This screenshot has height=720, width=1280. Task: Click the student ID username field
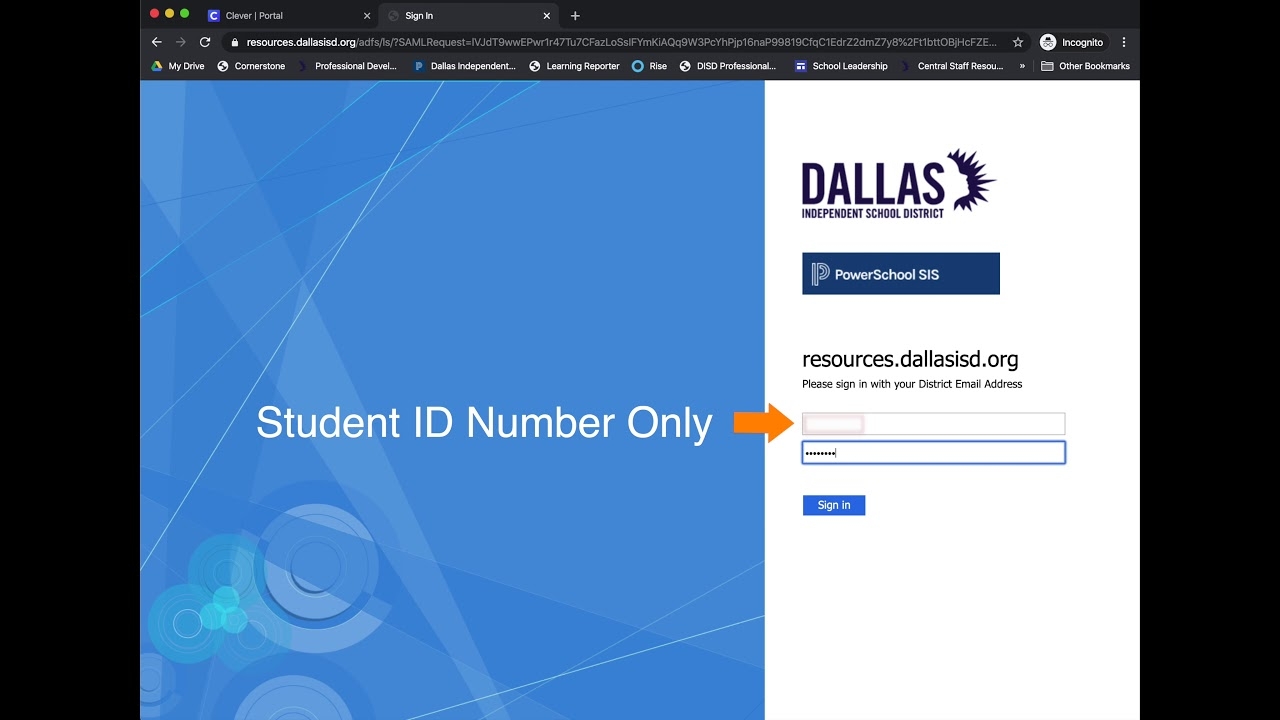pos(933,424)
